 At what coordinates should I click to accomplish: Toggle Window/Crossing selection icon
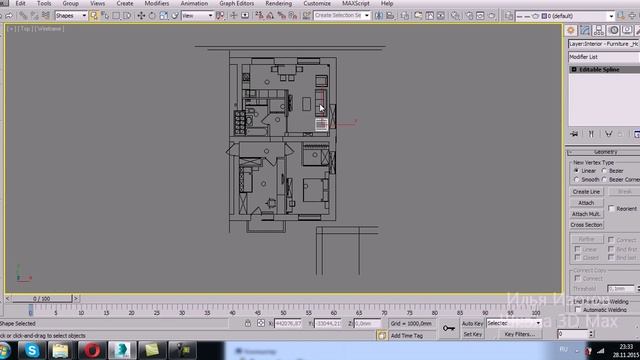[x=127, y=16]
